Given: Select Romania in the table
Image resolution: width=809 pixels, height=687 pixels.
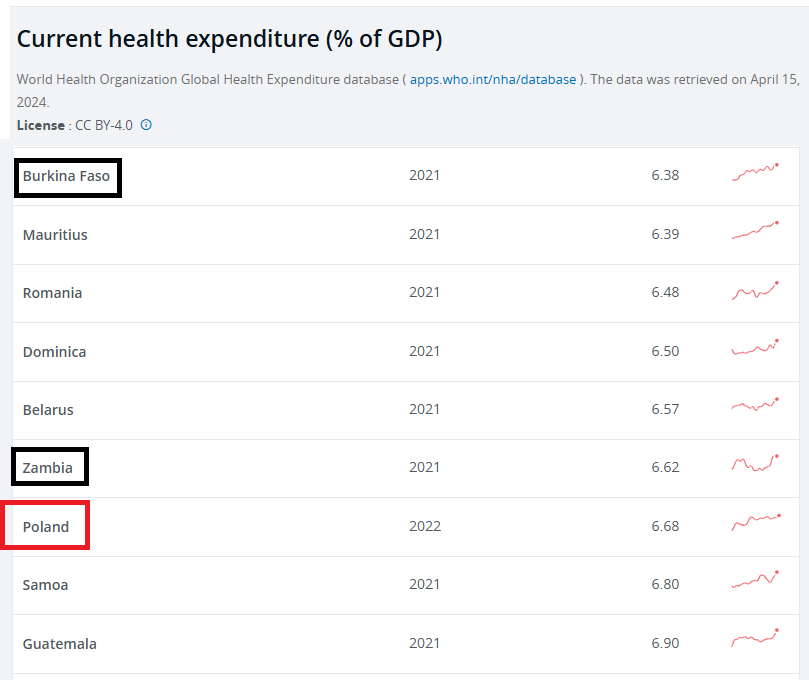Looking at the screenshot, I should point(52,293).
